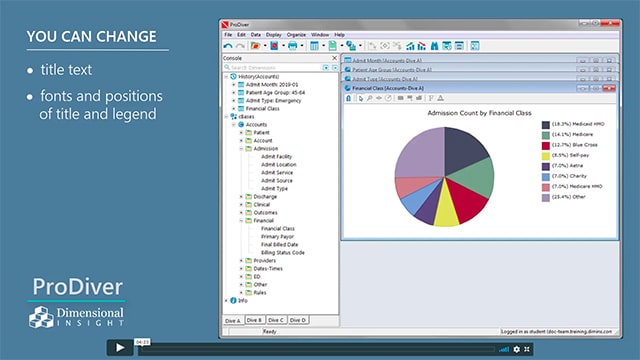Image resolution: width=640 pixels, height=360 pixels.
Task: Click the Self-pay yellow legend swatch
Action: pyautogui.click(x=546, y=156)
